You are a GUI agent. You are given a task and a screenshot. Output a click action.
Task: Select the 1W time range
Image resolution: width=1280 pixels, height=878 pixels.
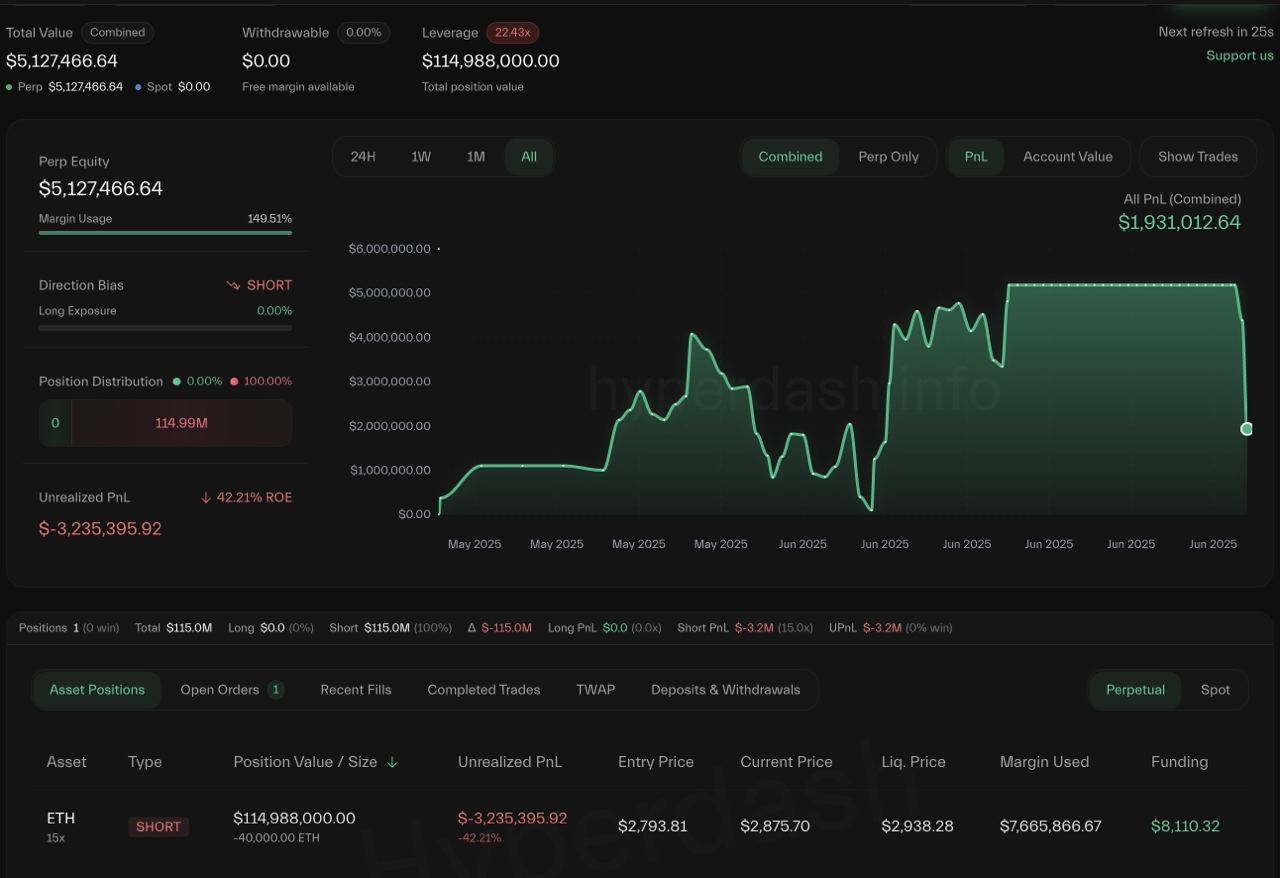(x=421, y=157)
